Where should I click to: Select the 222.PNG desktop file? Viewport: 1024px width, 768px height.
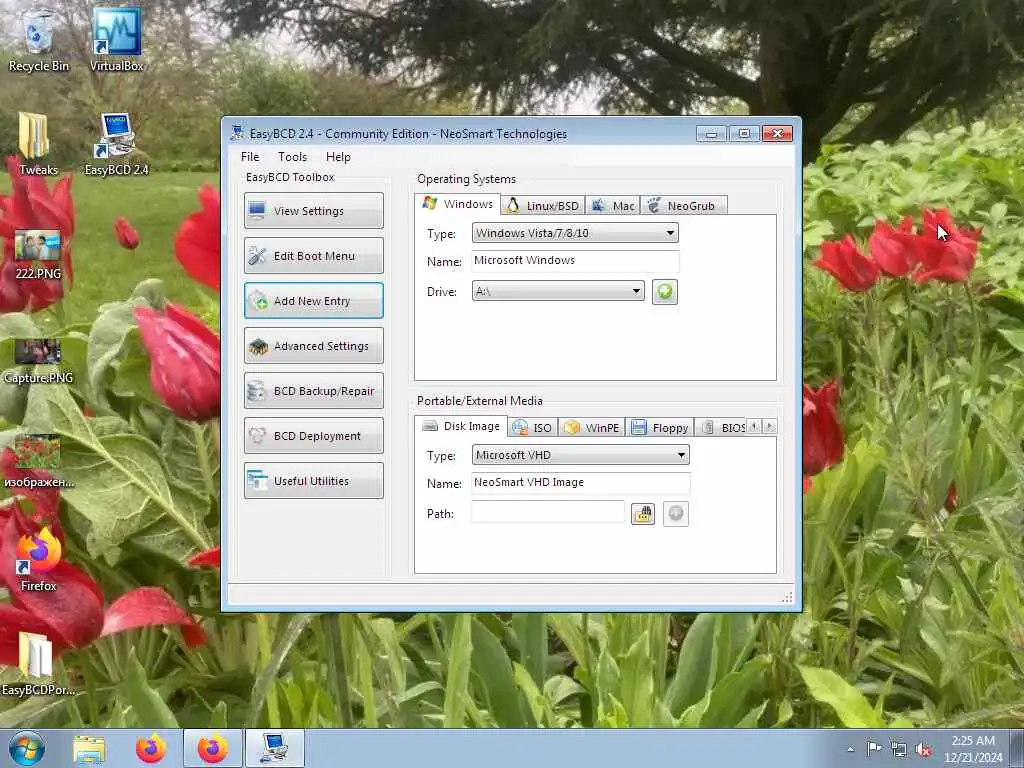click(38, 255)
